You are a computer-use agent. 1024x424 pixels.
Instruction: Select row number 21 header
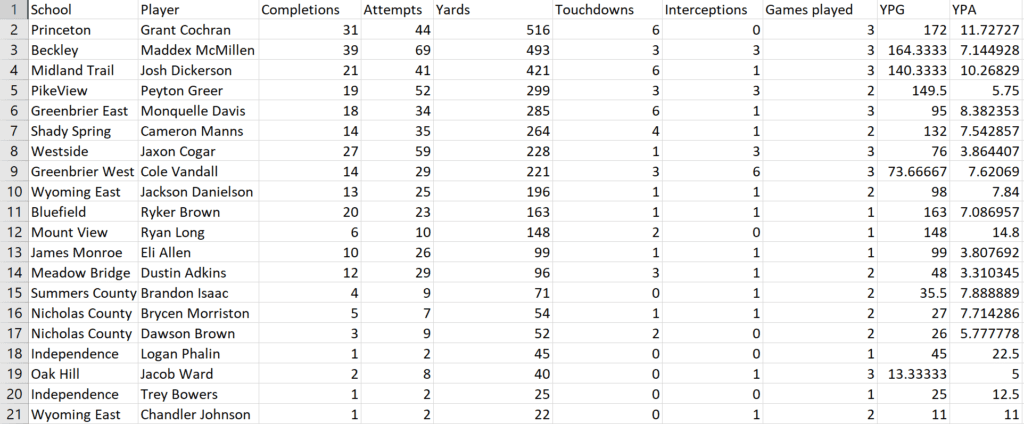tap(13, 415)
